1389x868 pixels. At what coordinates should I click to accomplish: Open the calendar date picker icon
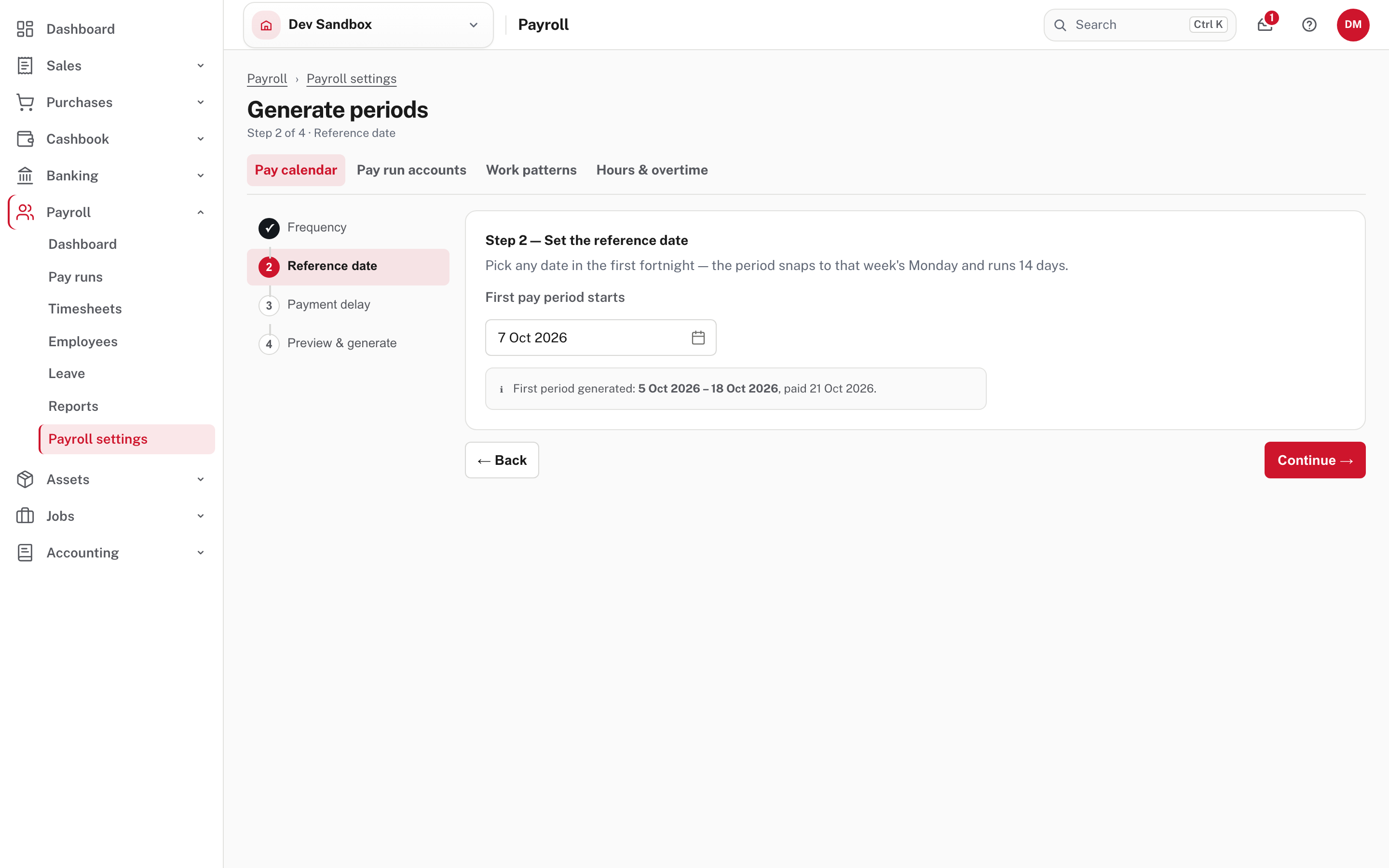(x=698, y=338)
